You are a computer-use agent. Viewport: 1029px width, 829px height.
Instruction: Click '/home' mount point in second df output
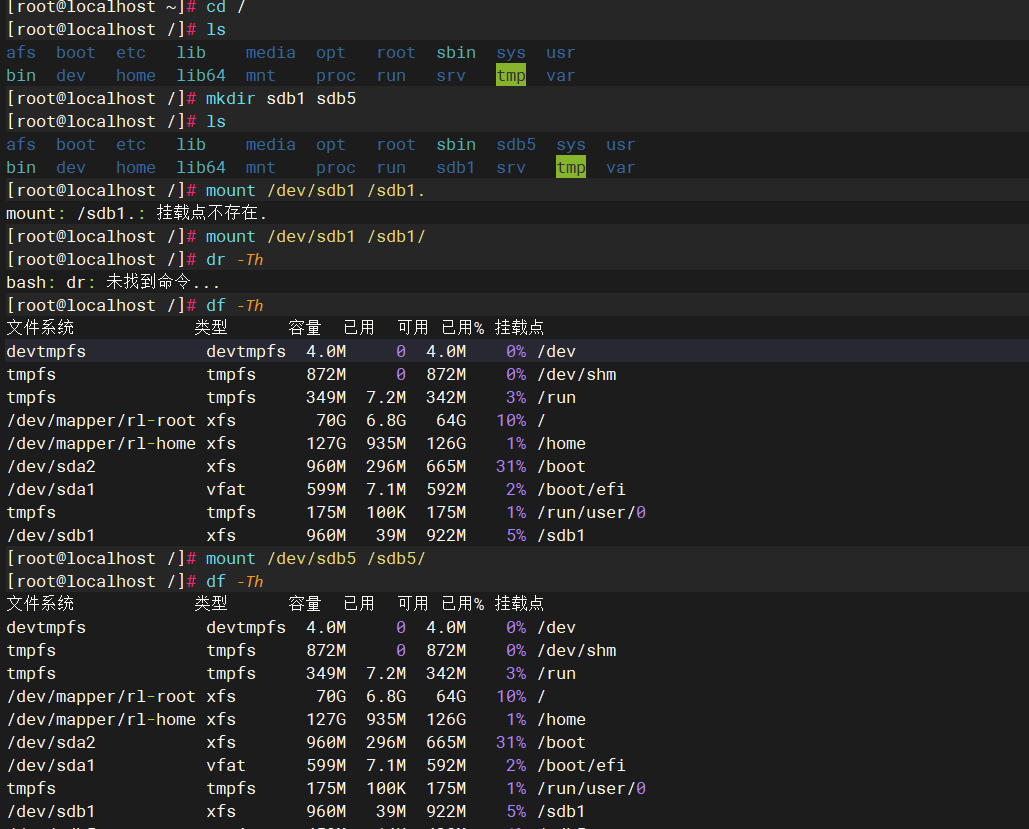click(x=561, y=719)
